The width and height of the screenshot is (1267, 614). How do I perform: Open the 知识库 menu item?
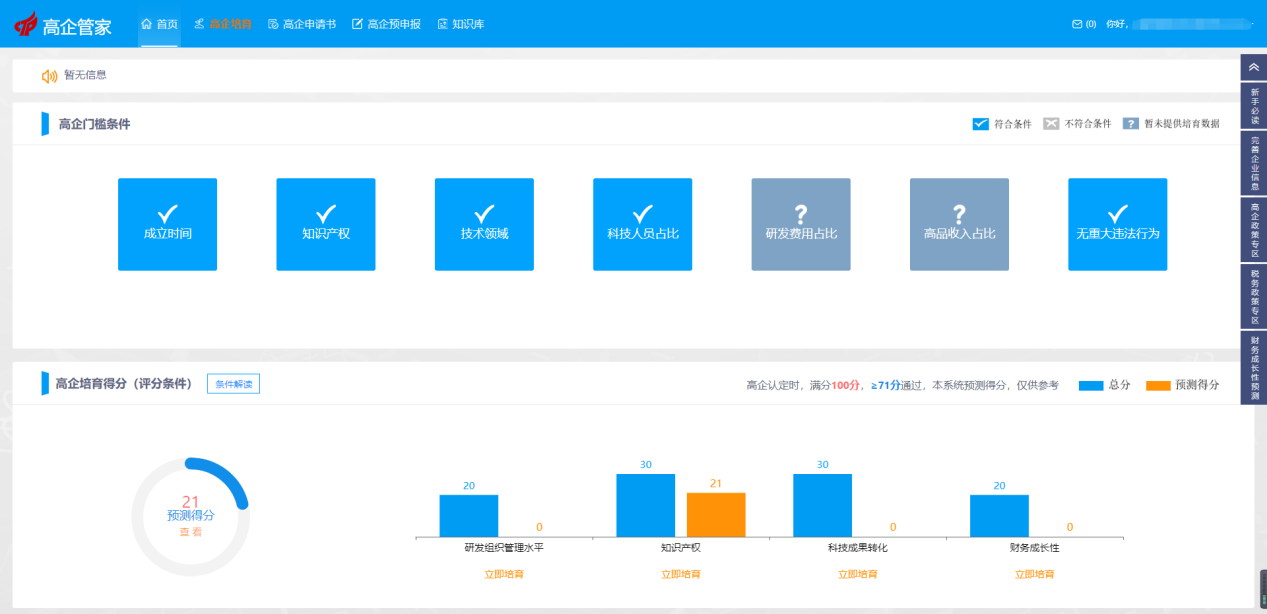tap(461, 24)
